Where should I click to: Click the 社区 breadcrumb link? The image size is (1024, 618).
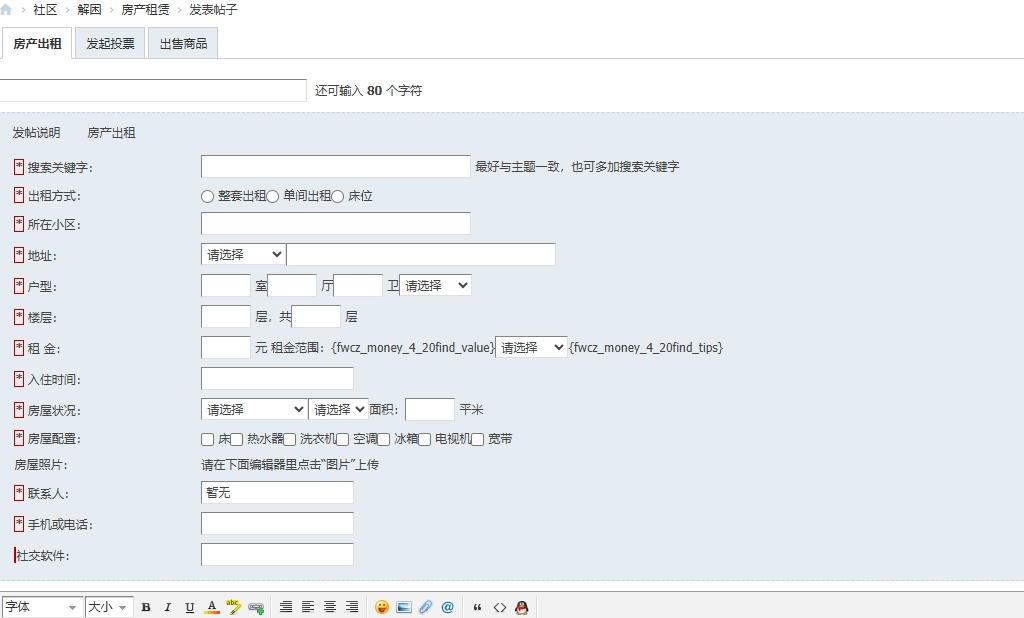(45, 10)
